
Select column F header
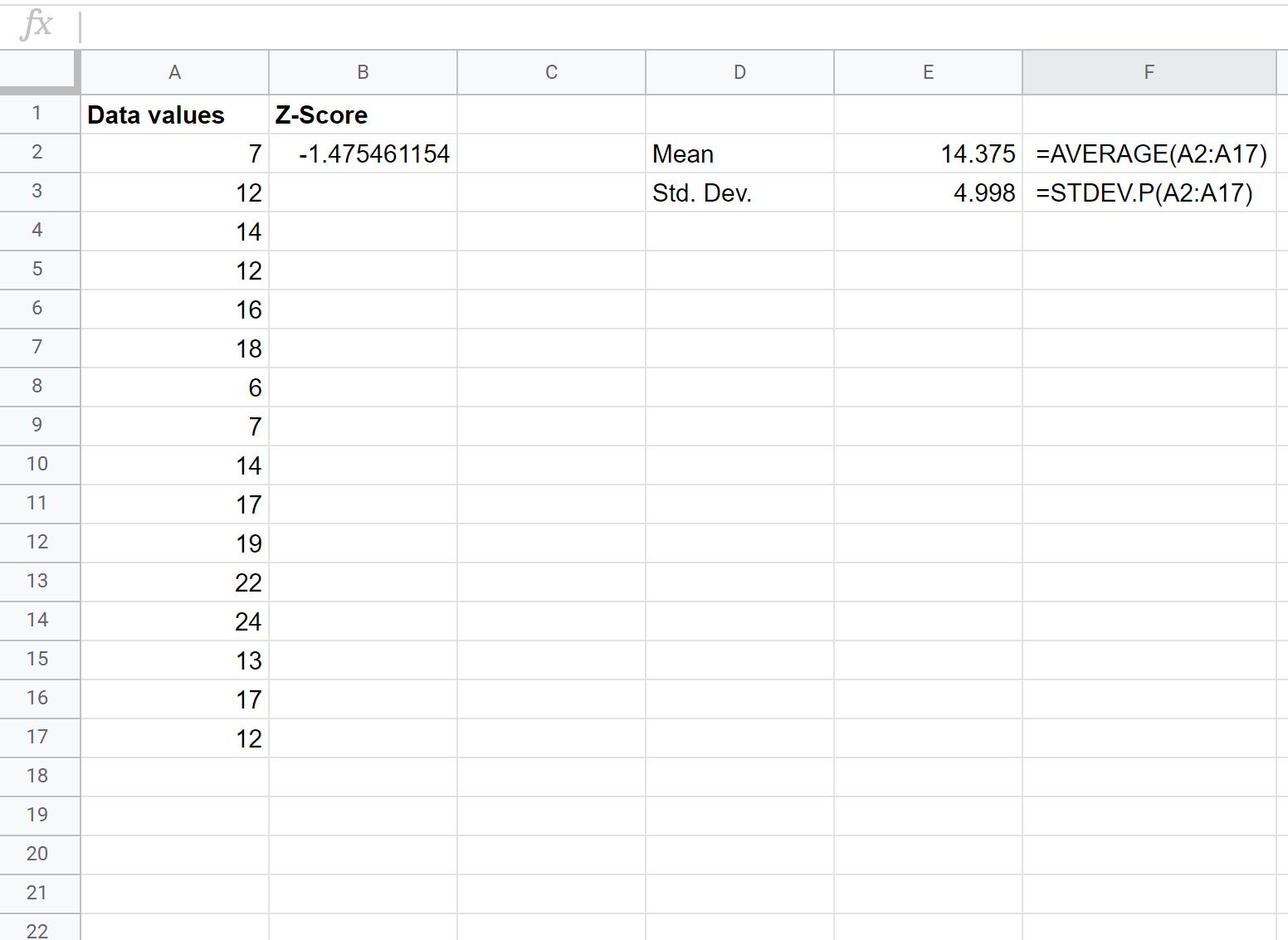click(x=1149, y=72)
